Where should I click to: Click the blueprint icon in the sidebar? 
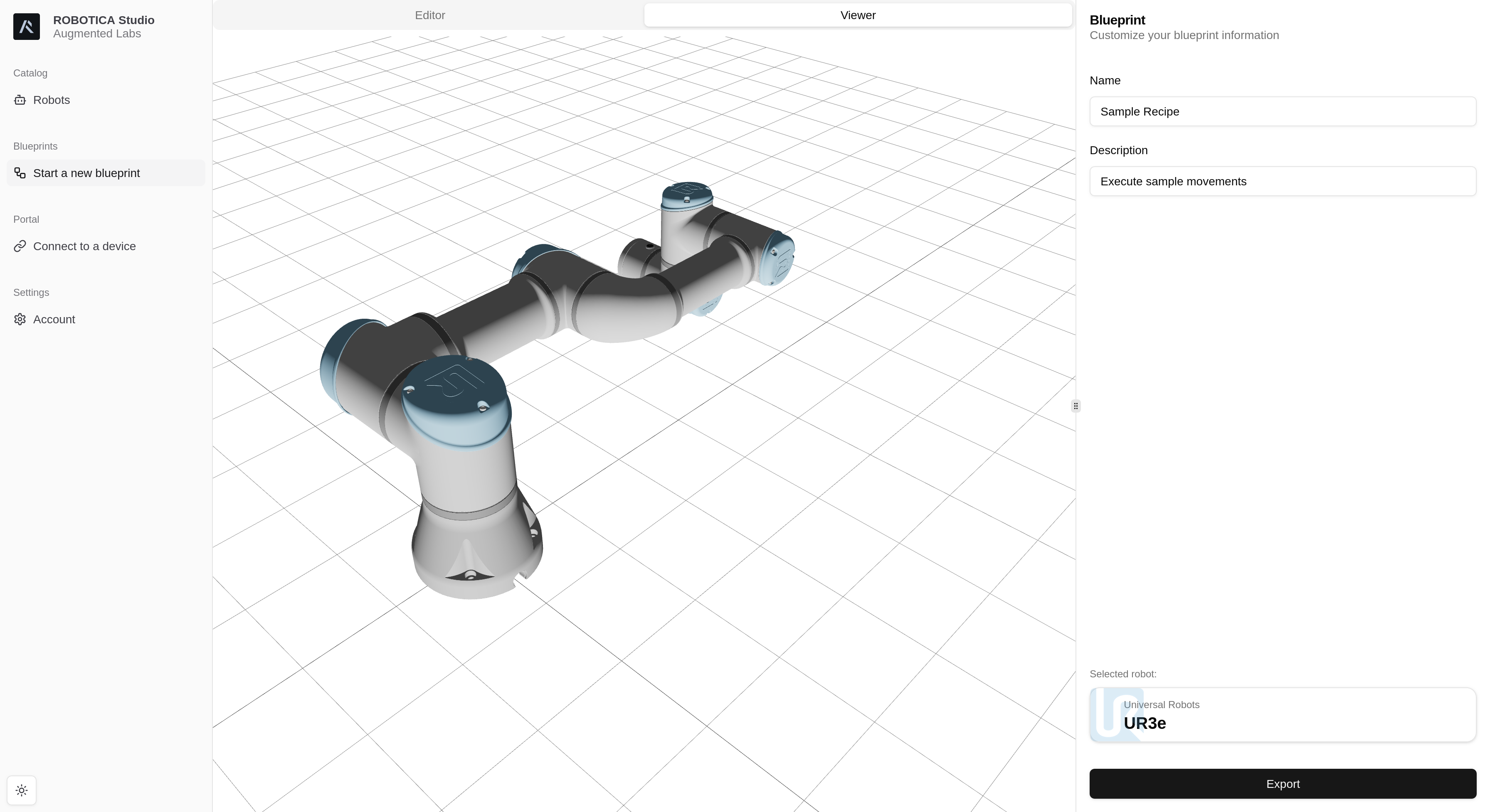[x=20, y=173]
